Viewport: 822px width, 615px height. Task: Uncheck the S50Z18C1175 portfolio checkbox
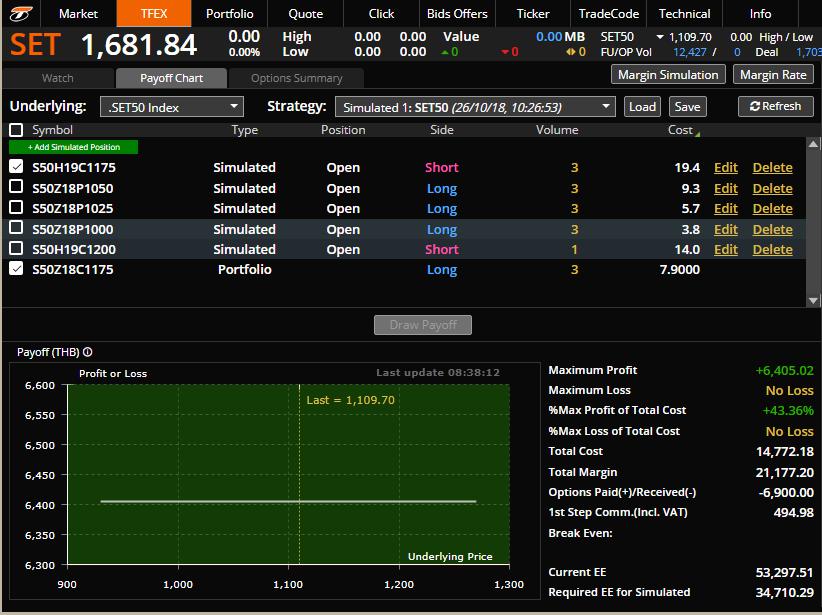pyautogui.click(x=16, y=268)
